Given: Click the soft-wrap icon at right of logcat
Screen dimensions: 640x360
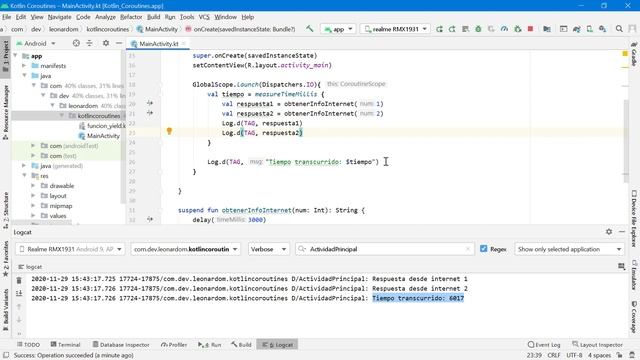Looking at the screenshot, I should coord(622,267).
